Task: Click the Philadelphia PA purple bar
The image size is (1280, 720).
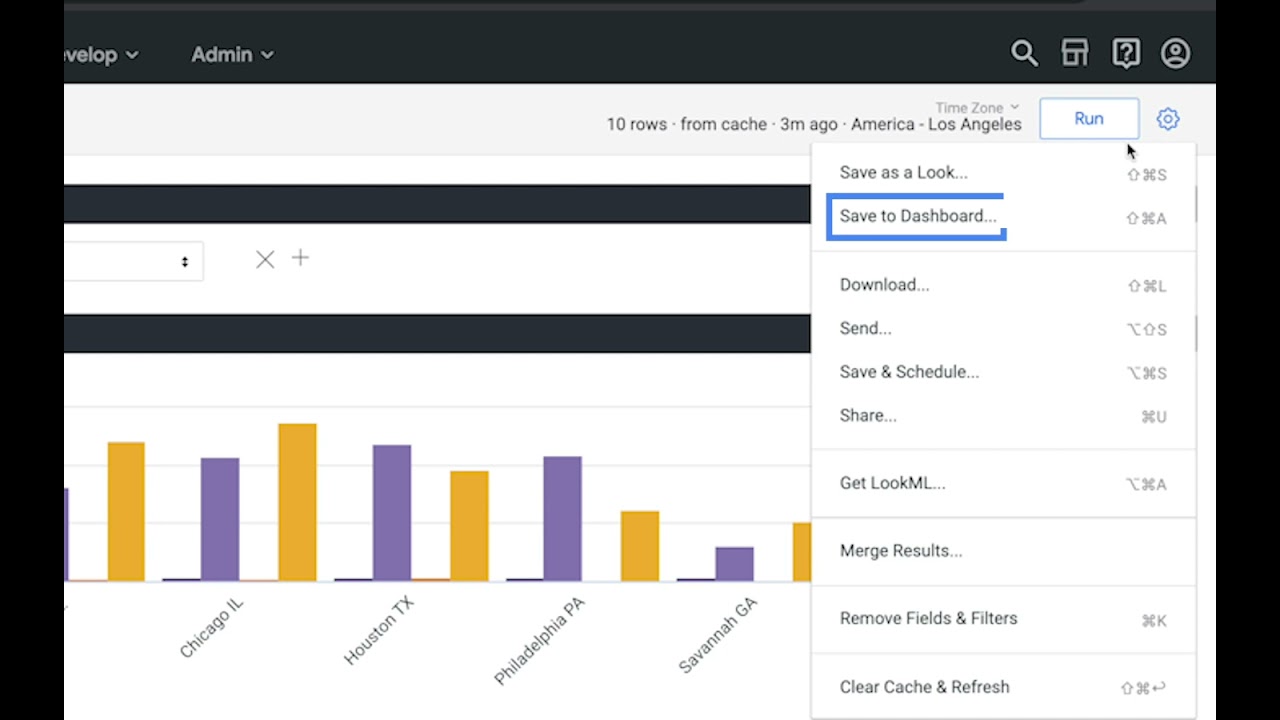Action: 563,519
